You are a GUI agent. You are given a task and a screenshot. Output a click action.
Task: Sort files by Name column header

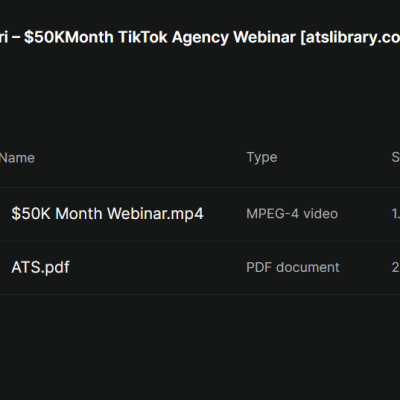click(x=17, y=158)
